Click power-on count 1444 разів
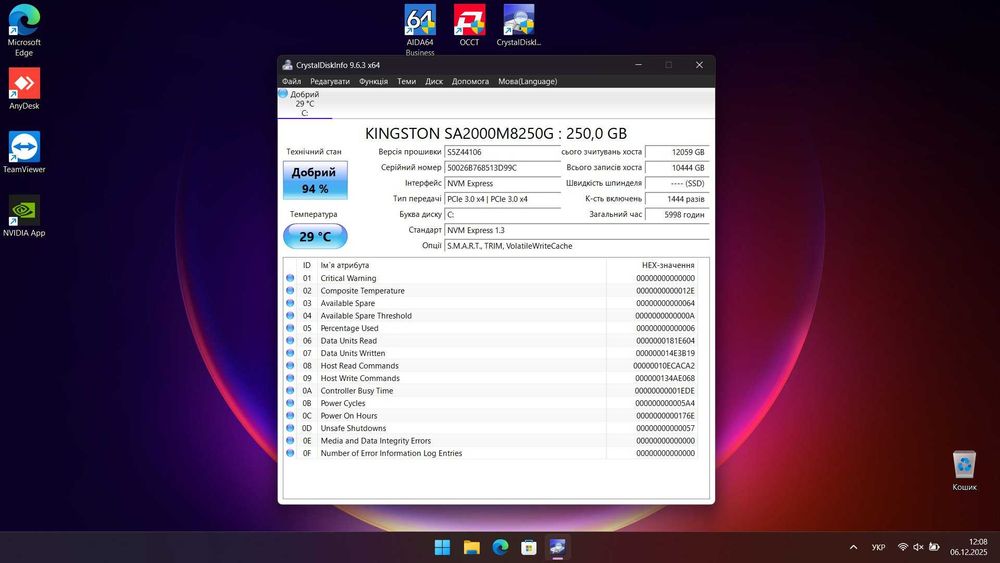The height and width of the screenshot is (563, 1000). click(677, 199)
